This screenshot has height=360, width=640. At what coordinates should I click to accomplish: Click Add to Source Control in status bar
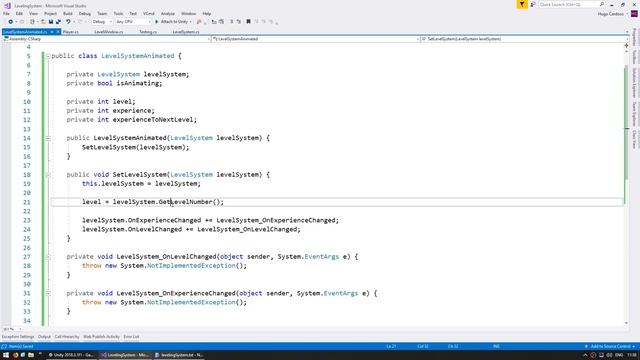coord(611,347)
